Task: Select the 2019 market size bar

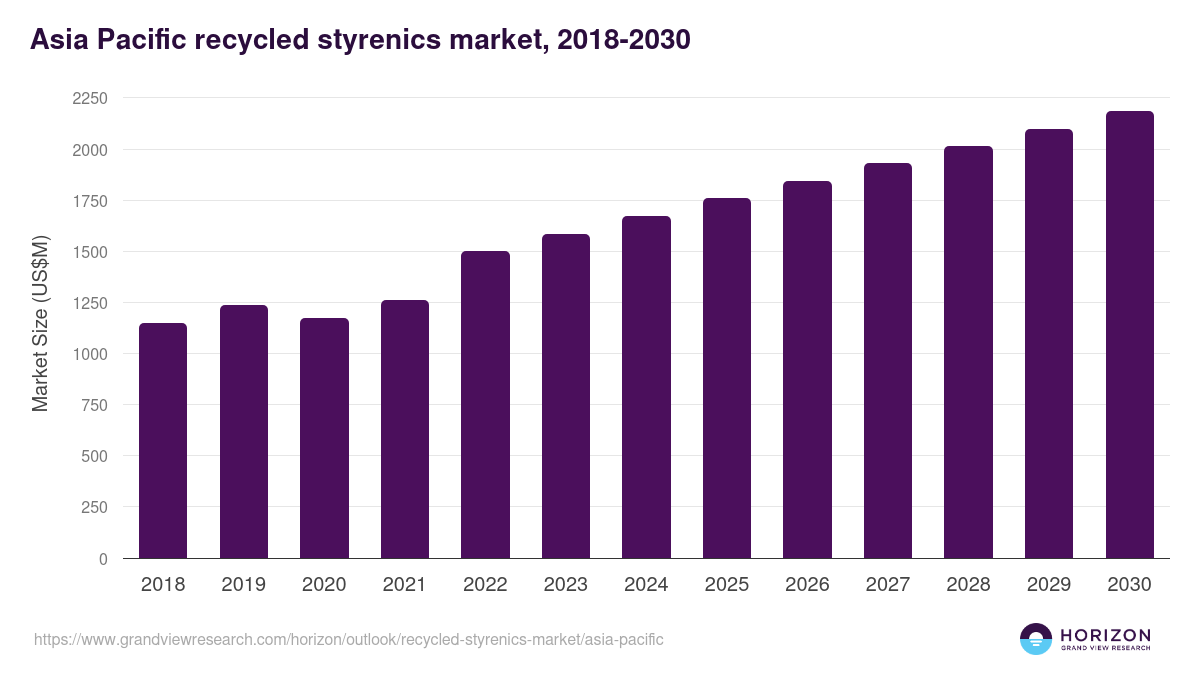Action: click(244, 432)
